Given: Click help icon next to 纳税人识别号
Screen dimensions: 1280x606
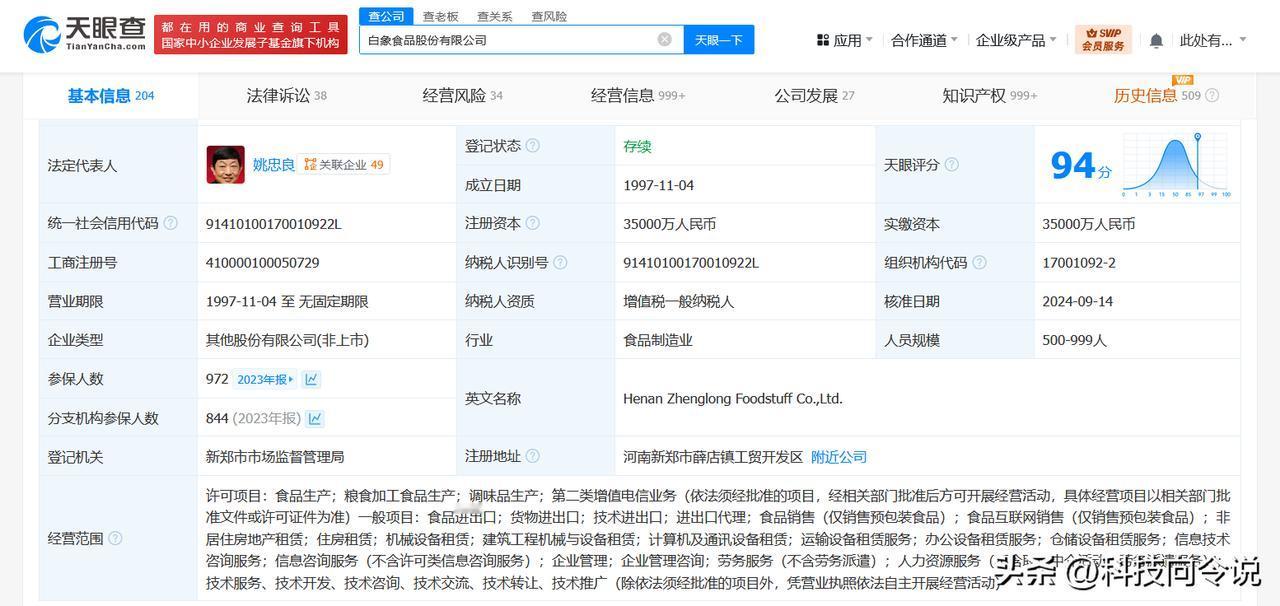Looking at the screenshot, I should click(x=560, y=262).
